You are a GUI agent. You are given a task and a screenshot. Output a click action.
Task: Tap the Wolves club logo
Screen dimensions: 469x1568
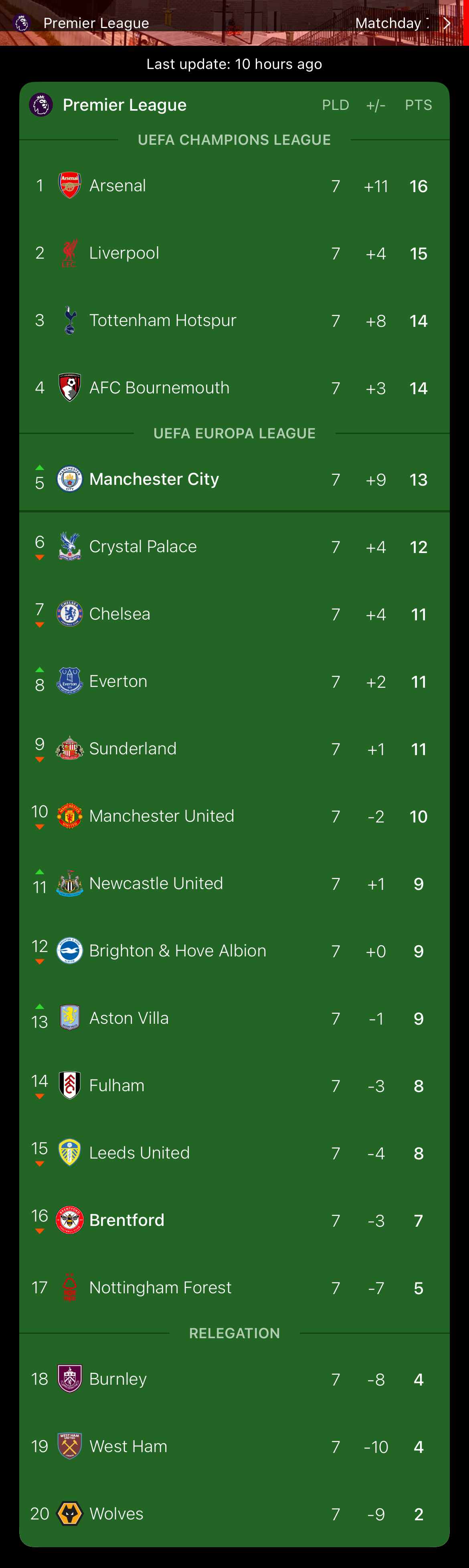coord(69,1513)
